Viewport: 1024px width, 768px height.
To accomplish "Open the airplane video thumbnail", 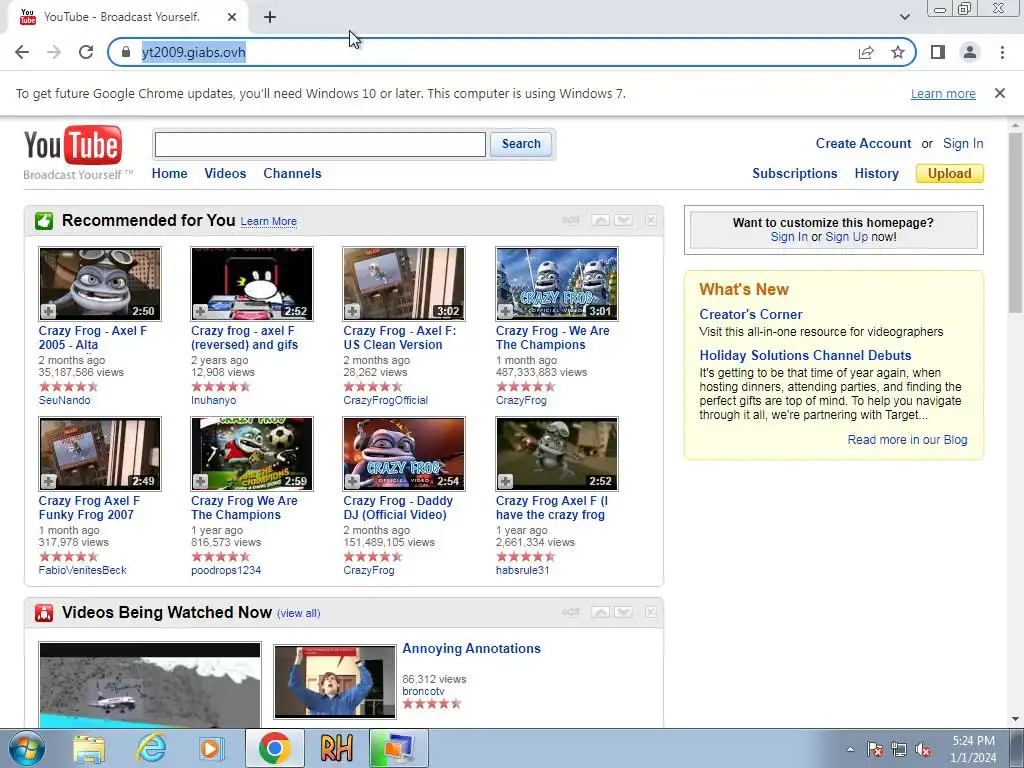I will [150, 685].
